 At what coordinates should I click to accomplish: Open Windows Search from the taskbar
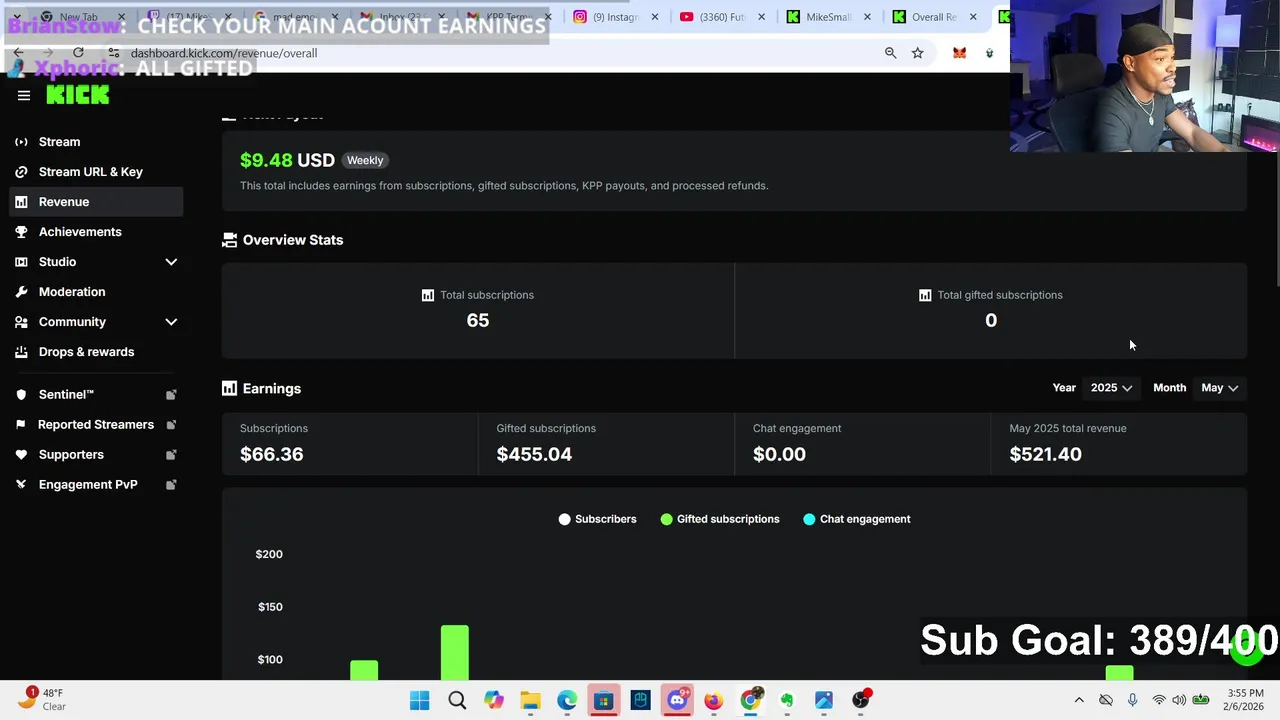[457, 700]
